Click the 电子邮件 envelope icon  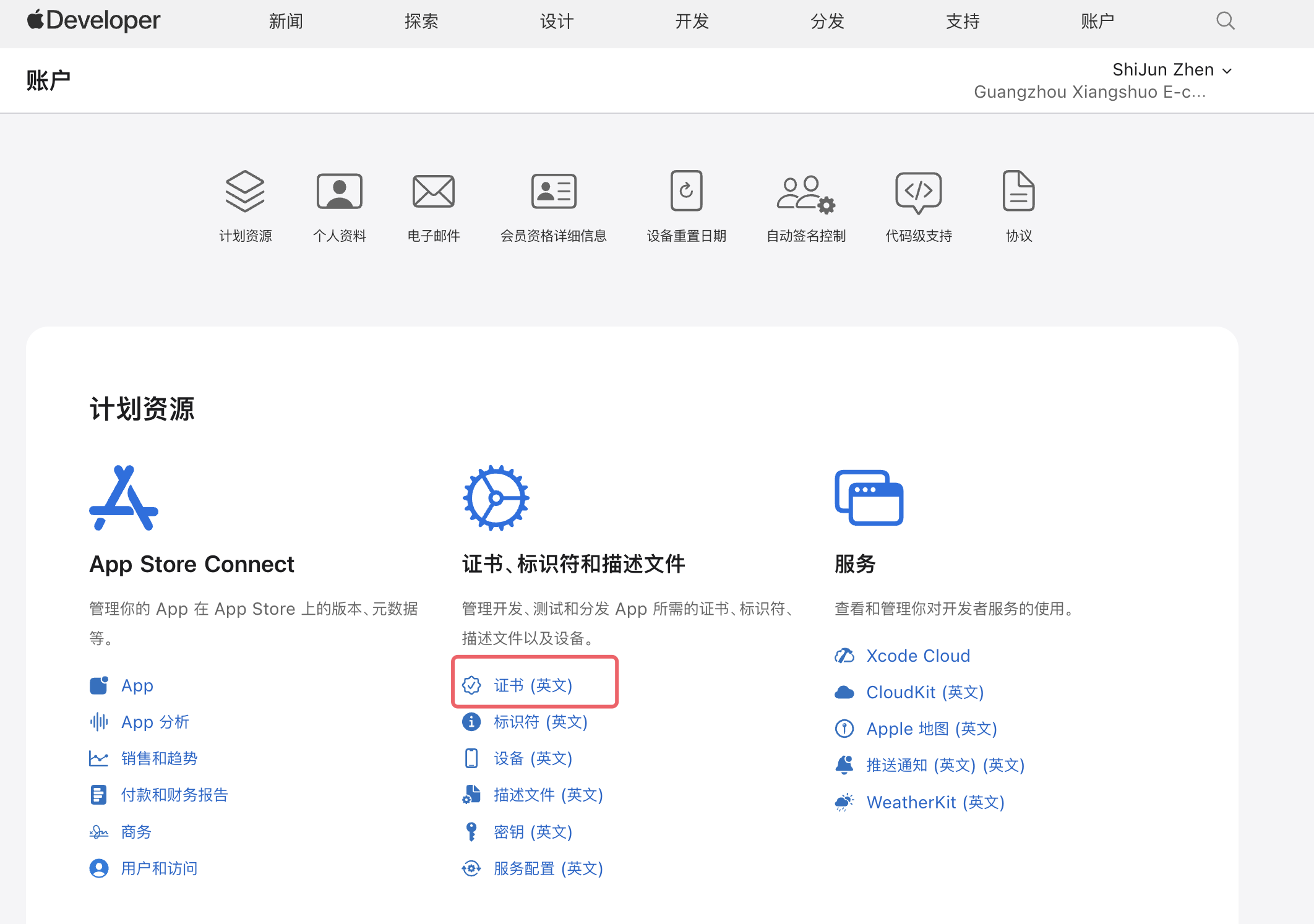[x=433, y=191]
